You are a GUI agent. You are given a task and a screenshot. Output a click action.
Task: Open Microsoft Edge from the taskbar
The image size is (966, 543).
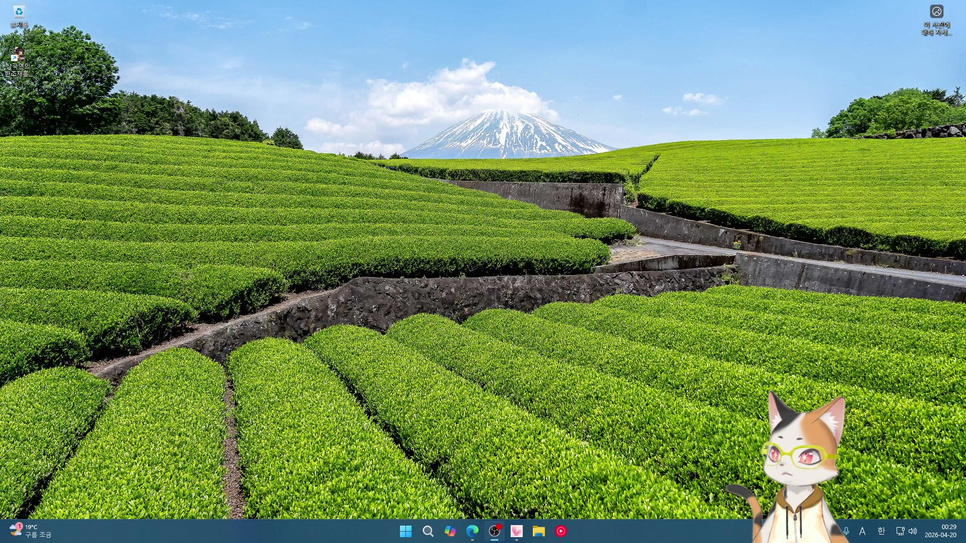[x=472, y=531]
